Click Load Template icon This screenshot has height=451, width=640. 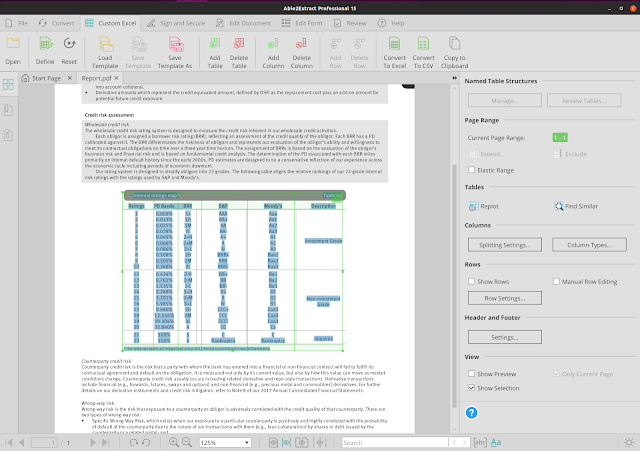pyautogui.click(x=105, y=44)
